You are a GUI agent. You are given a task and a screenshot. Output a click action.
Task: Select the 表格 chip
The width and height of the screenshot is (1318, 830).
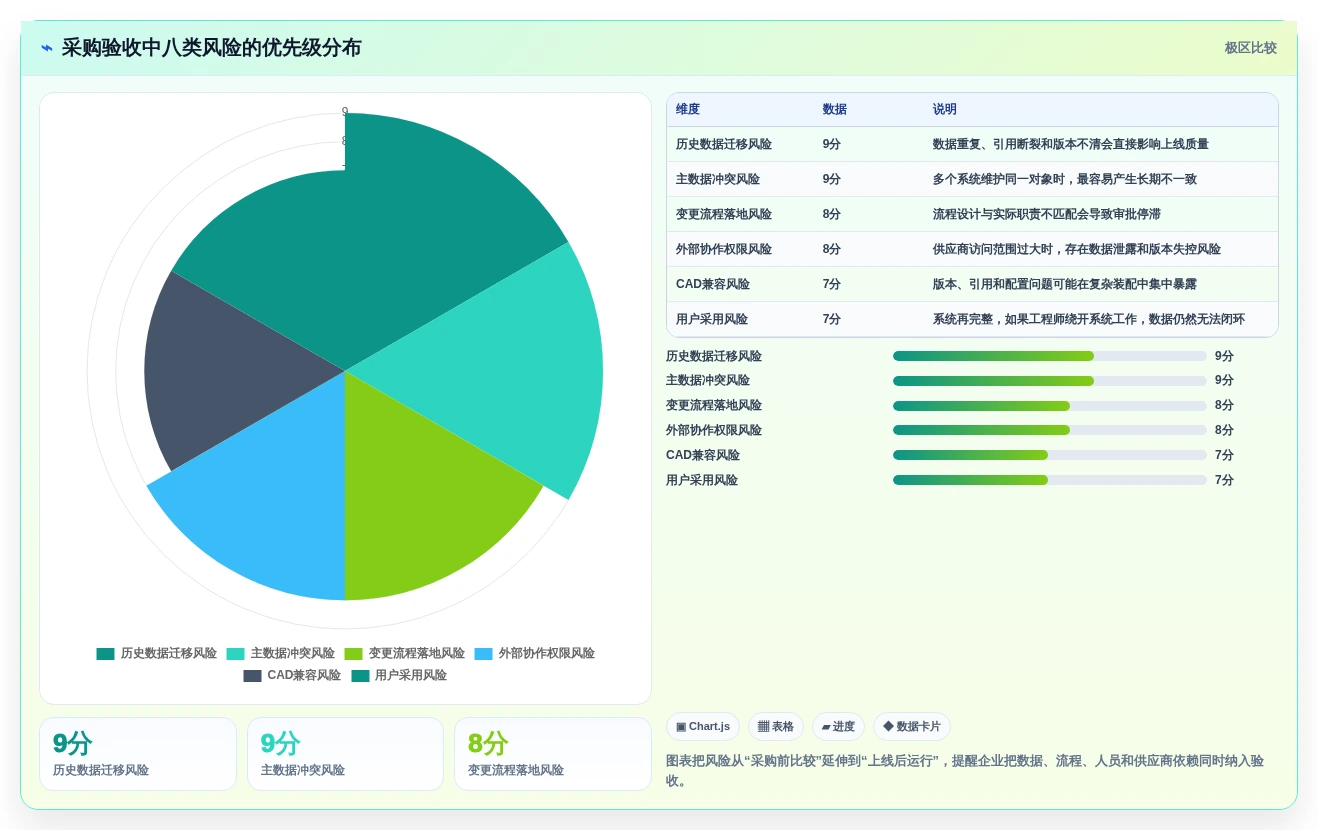click(776, 727)
